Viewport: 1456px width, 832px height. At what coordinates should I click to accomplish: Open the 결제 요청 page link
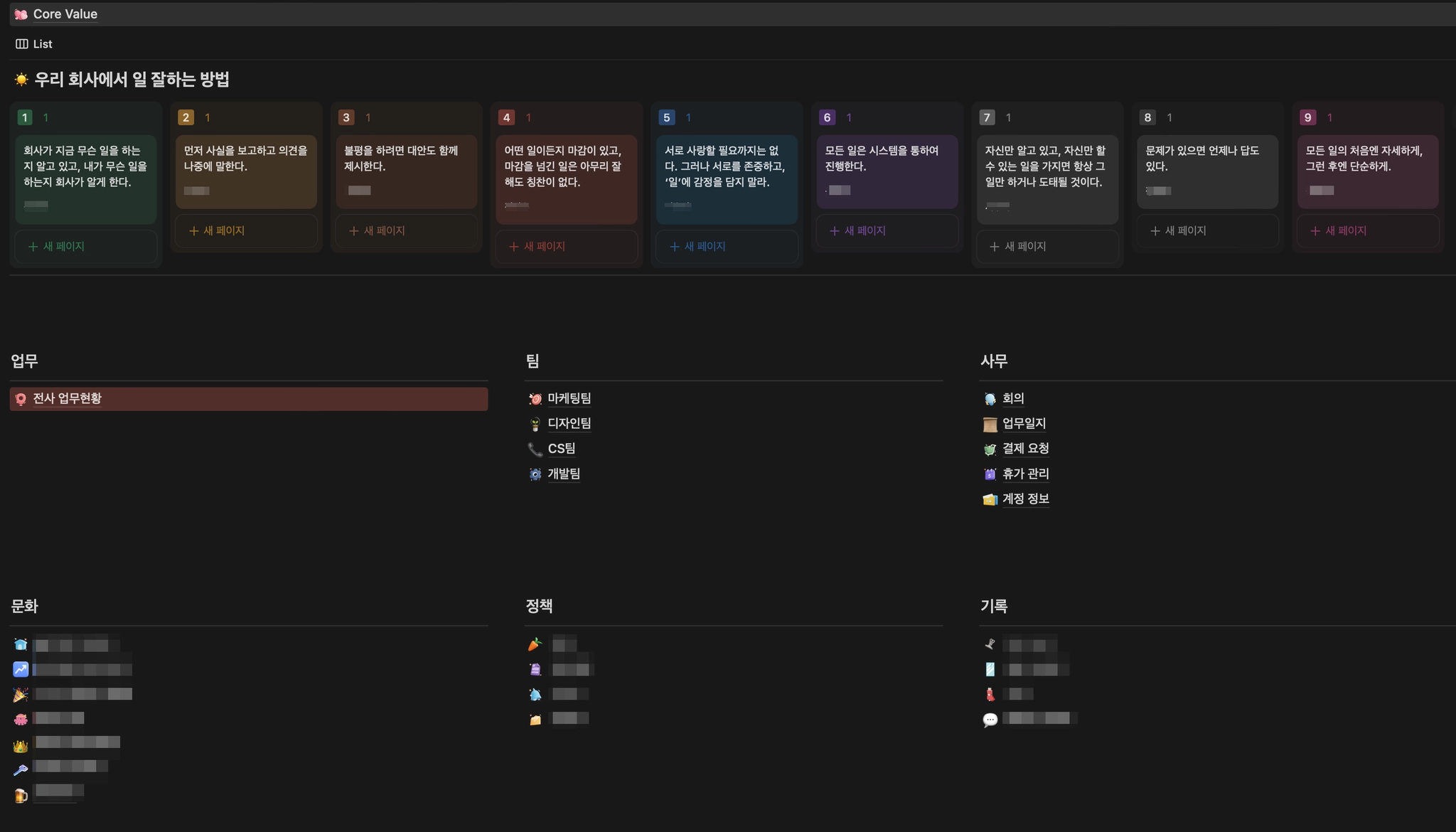pyautogui.click(x=1025, y=449)
